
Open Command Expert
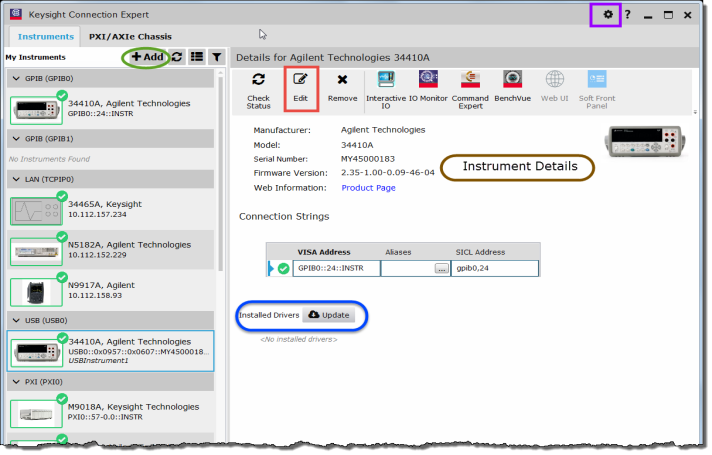pyautogui.click(x=469, y=80)
